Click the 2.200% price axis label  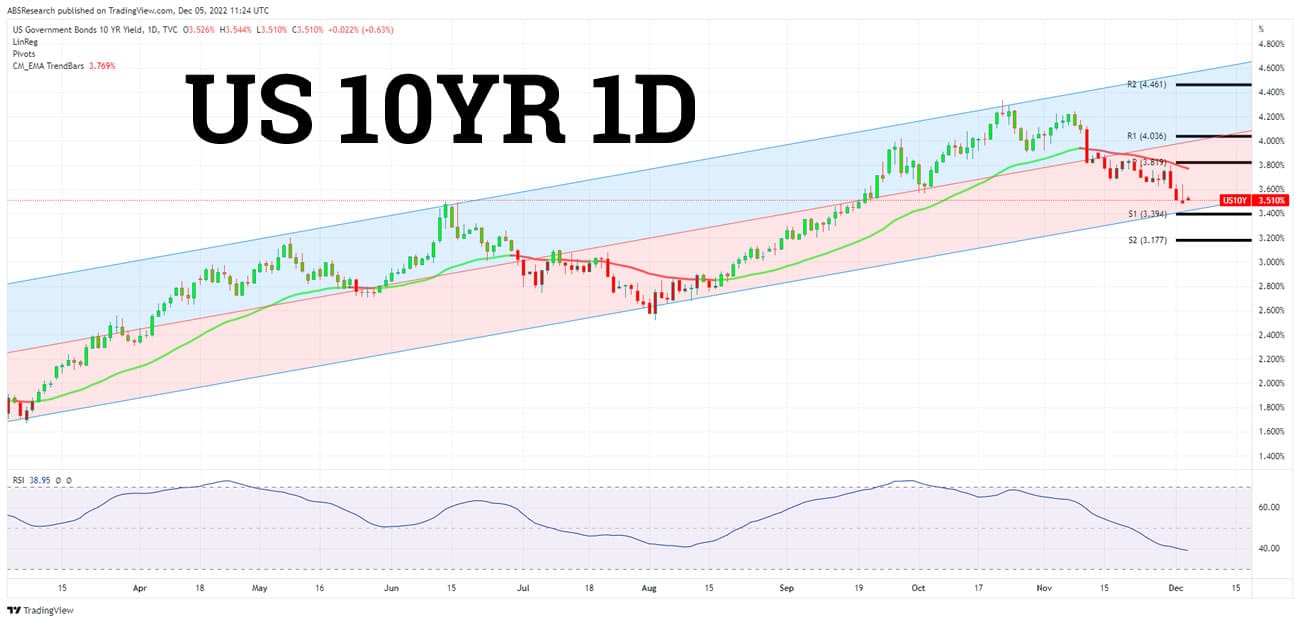click(x=1271, y=359)
